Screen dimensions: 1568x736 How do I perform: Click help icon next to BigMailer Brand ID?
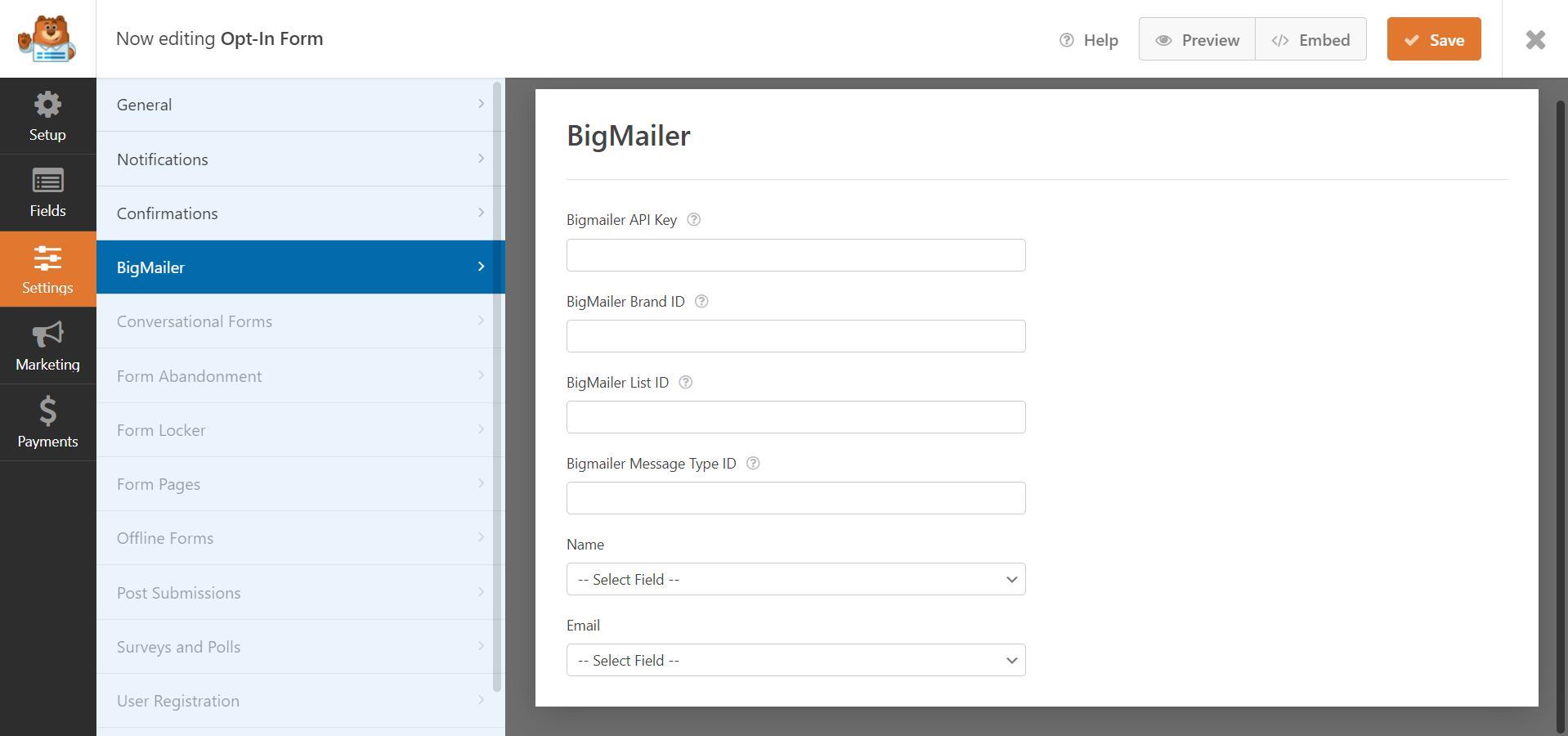pos(701,301)
